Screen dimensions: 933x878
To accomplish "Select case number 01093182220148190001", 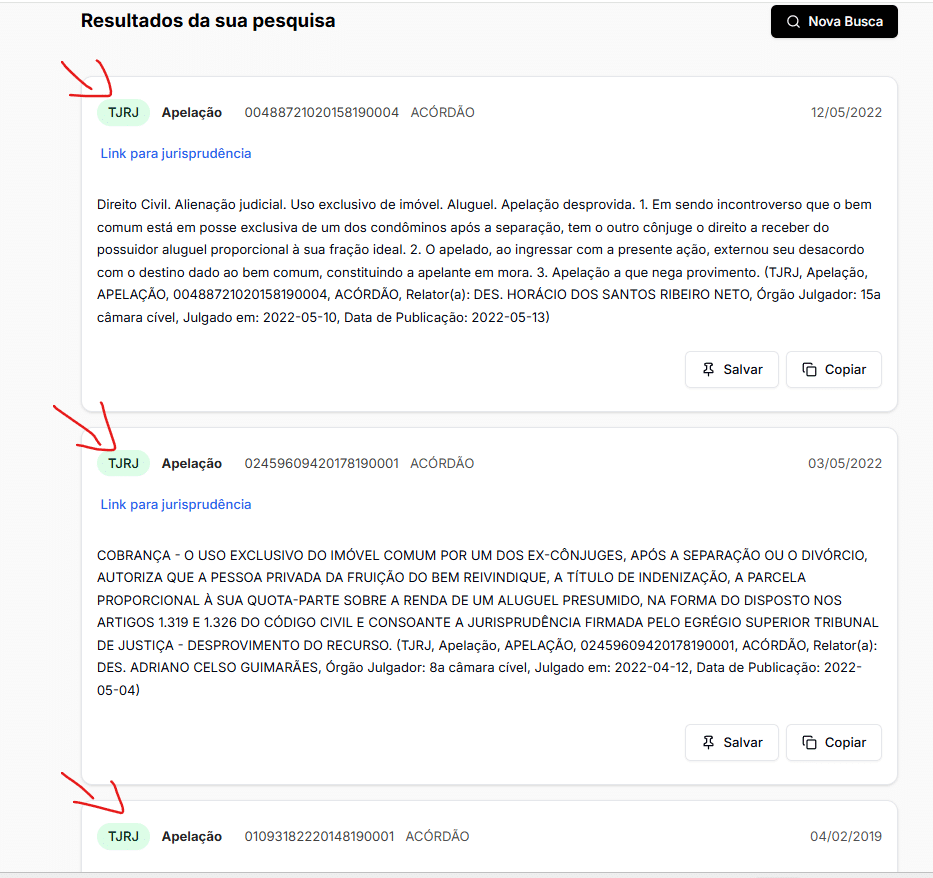I will [x=319, y=837].
